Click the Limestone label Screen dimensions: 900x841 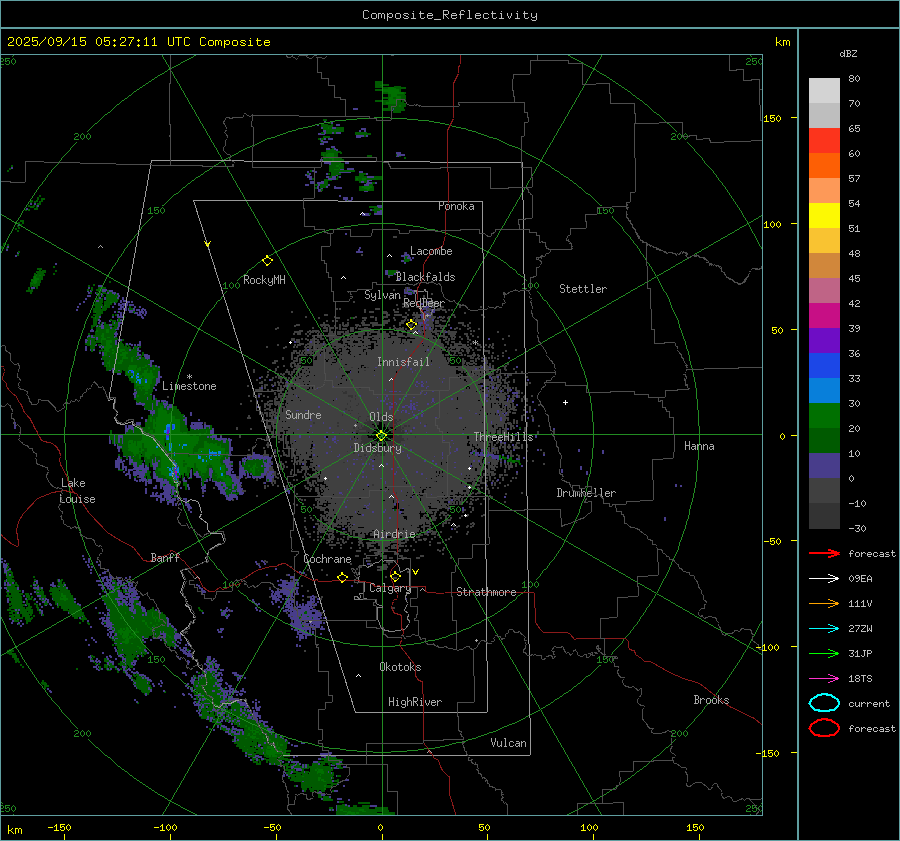coord(189,386)
